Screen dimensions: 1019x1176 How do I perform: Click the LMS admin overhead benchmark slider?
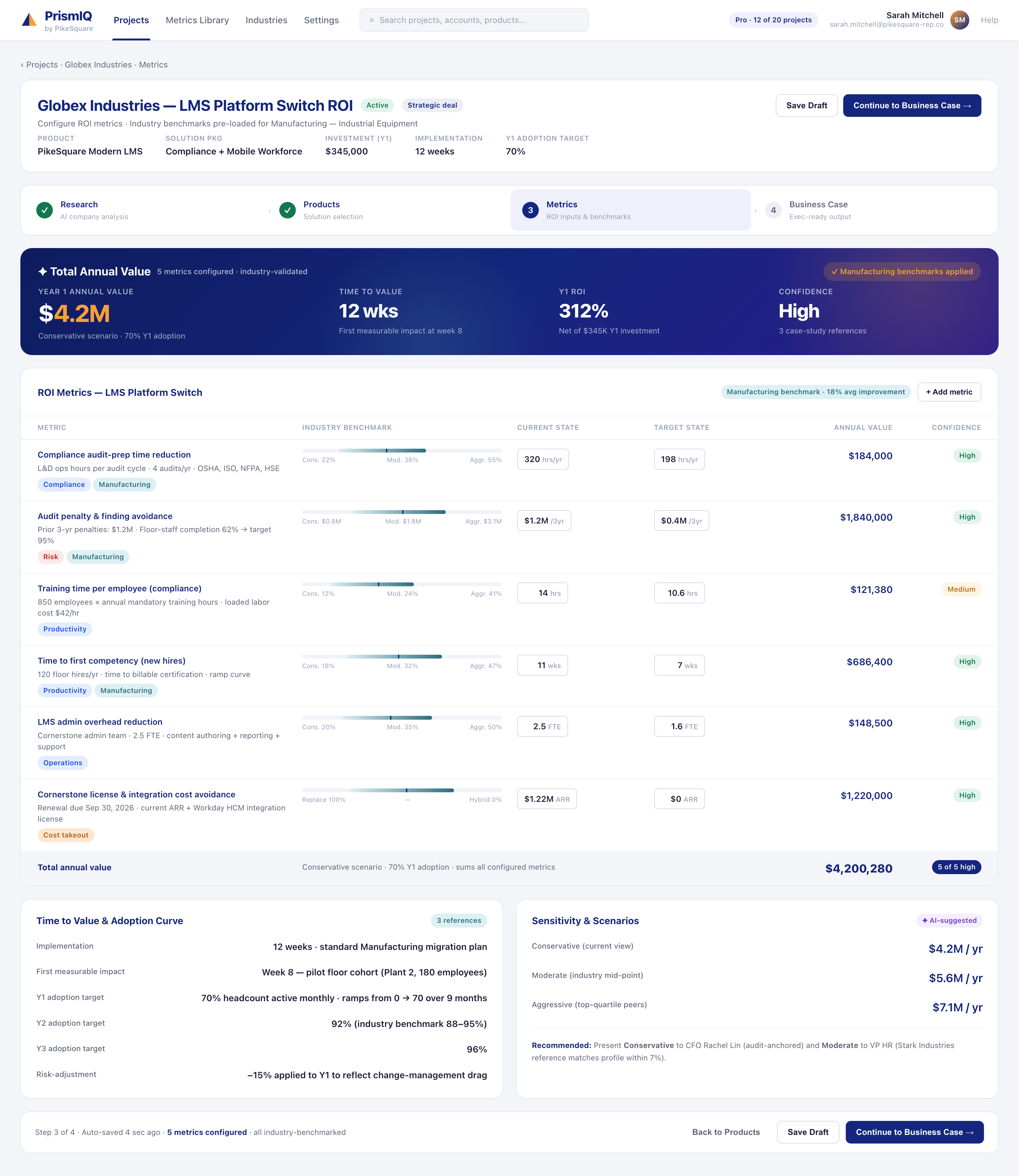402,718
